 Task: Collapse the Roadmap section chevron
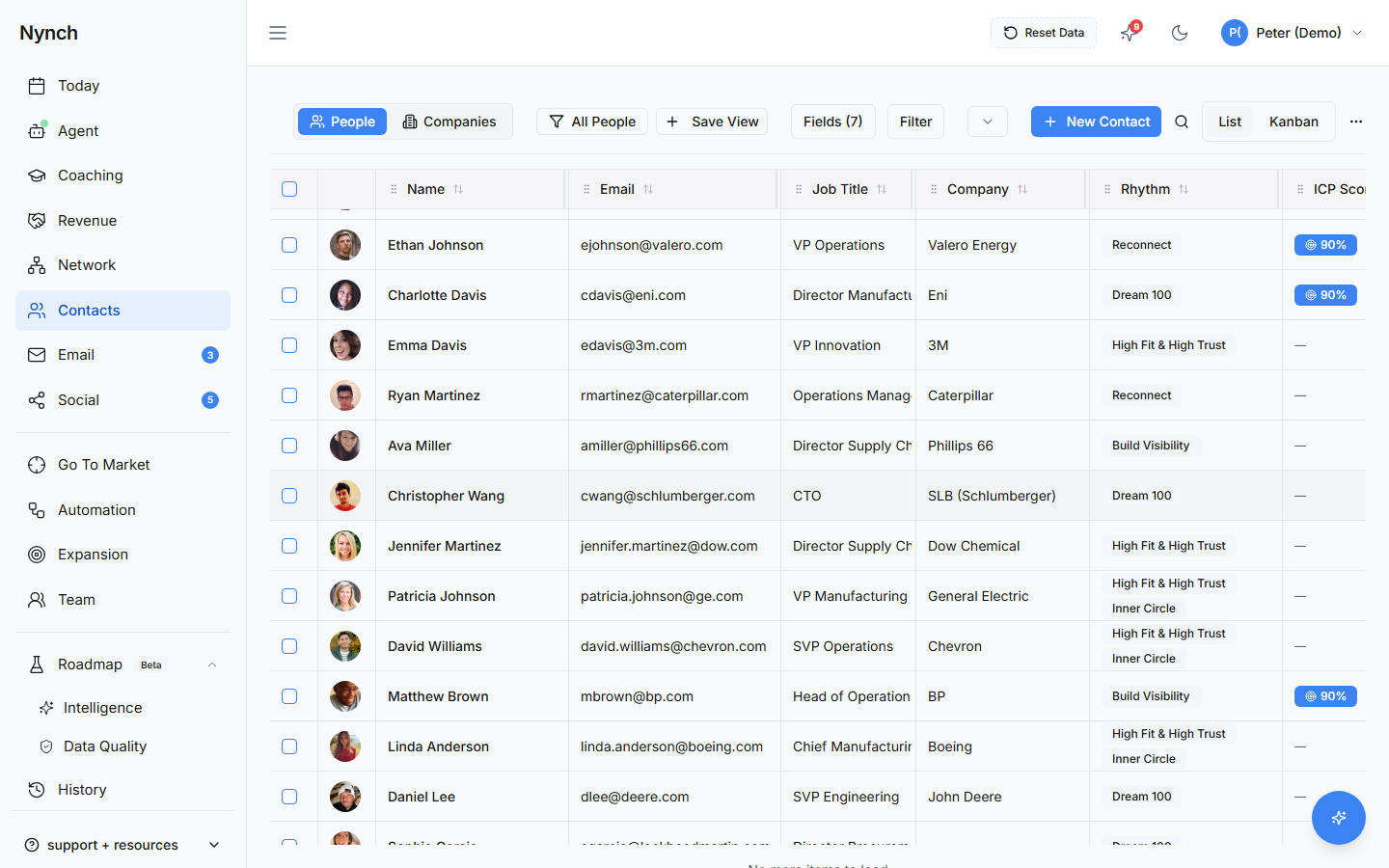coord(212,665)
